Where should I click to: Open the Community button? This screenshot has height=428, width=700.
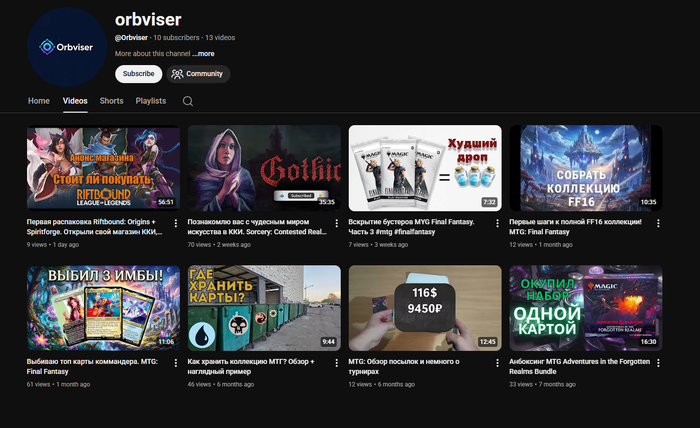198,74
